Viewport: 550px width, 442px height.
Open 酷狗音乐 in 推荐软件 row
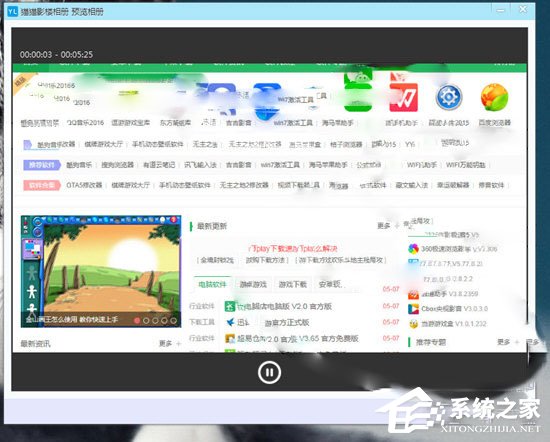pyautogui.click(x=79, y=165)
